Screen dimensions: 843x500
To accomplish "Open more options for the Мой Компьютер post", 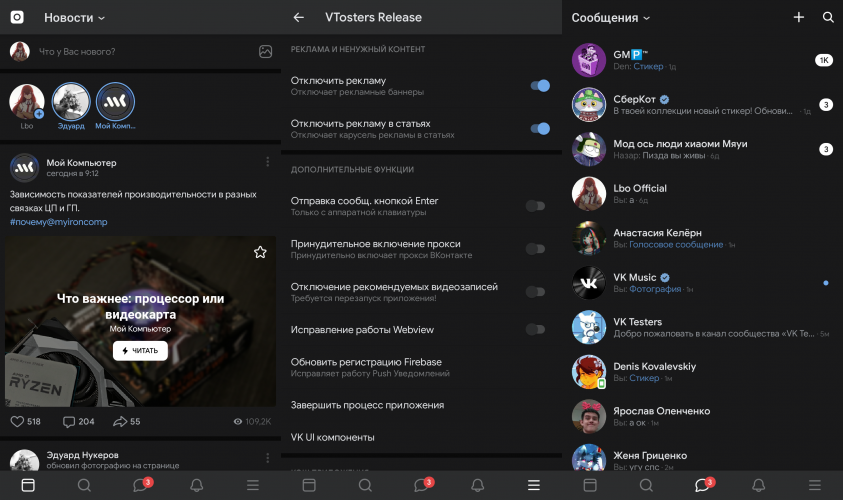I will pyautogui.click(x=267, y=162).
